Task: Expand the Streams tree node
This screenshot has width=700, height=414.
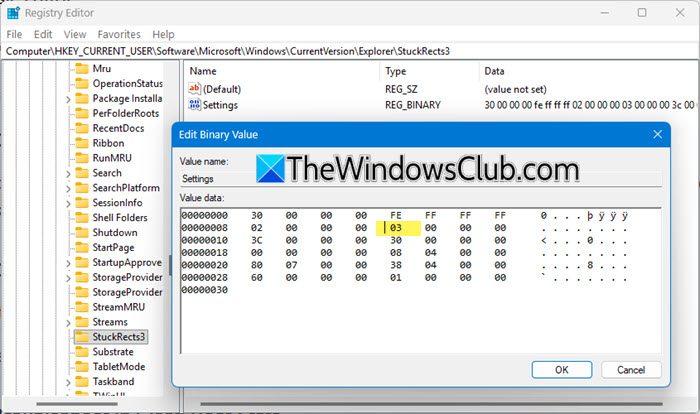Action: point(68,323)
